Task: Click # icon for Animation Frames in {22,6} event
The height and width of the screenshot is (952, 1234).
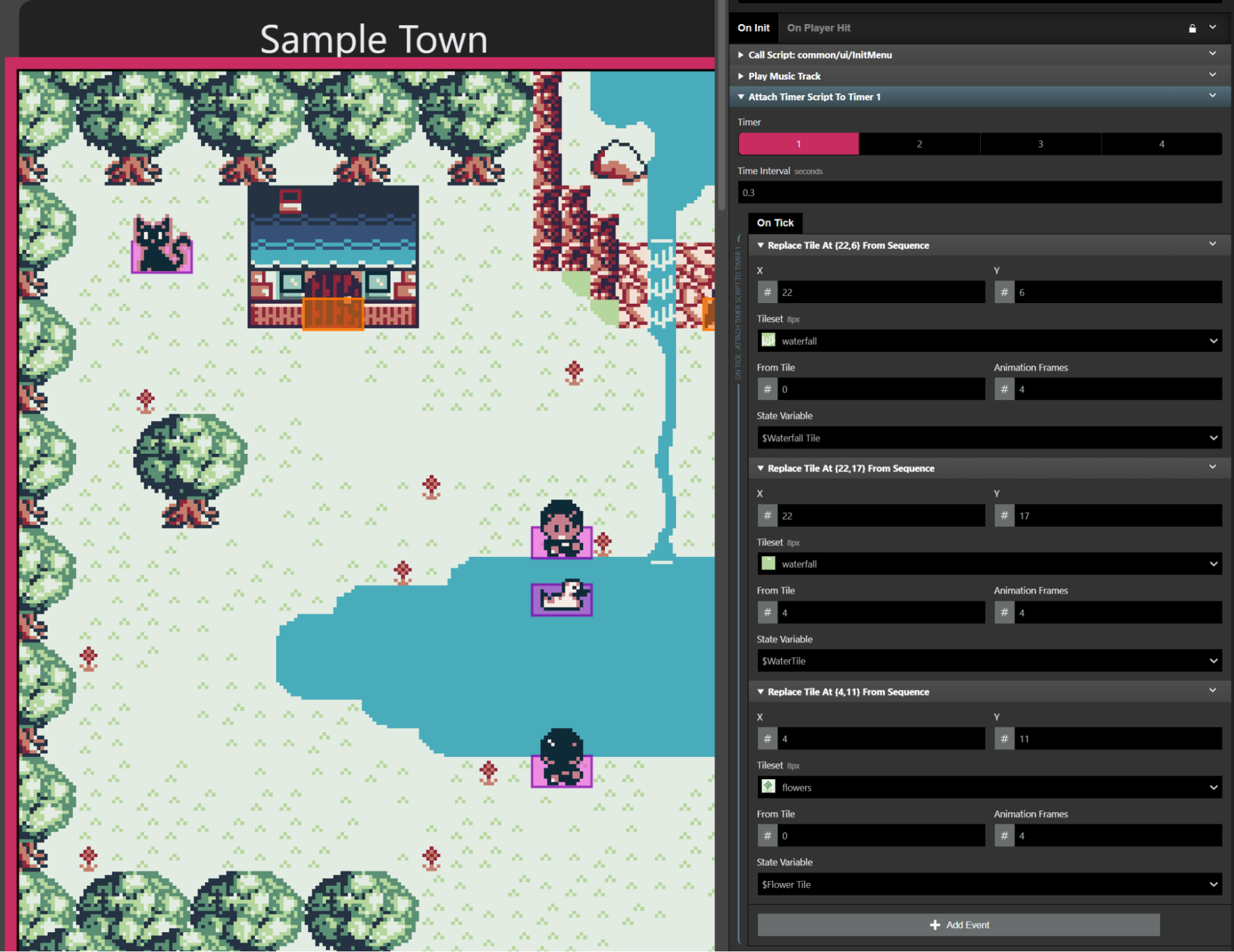Action: (1004, 390)
